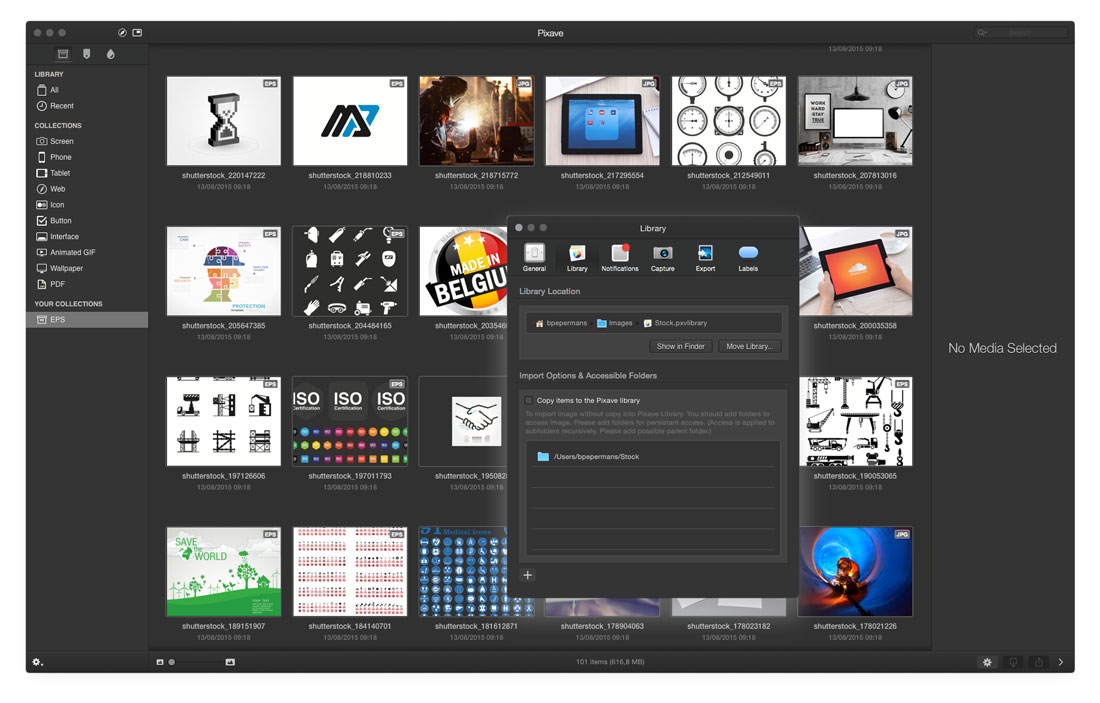Screen dimensions: 1100x703
Task: Open the Library preferences tab
Action: [577, 257]
